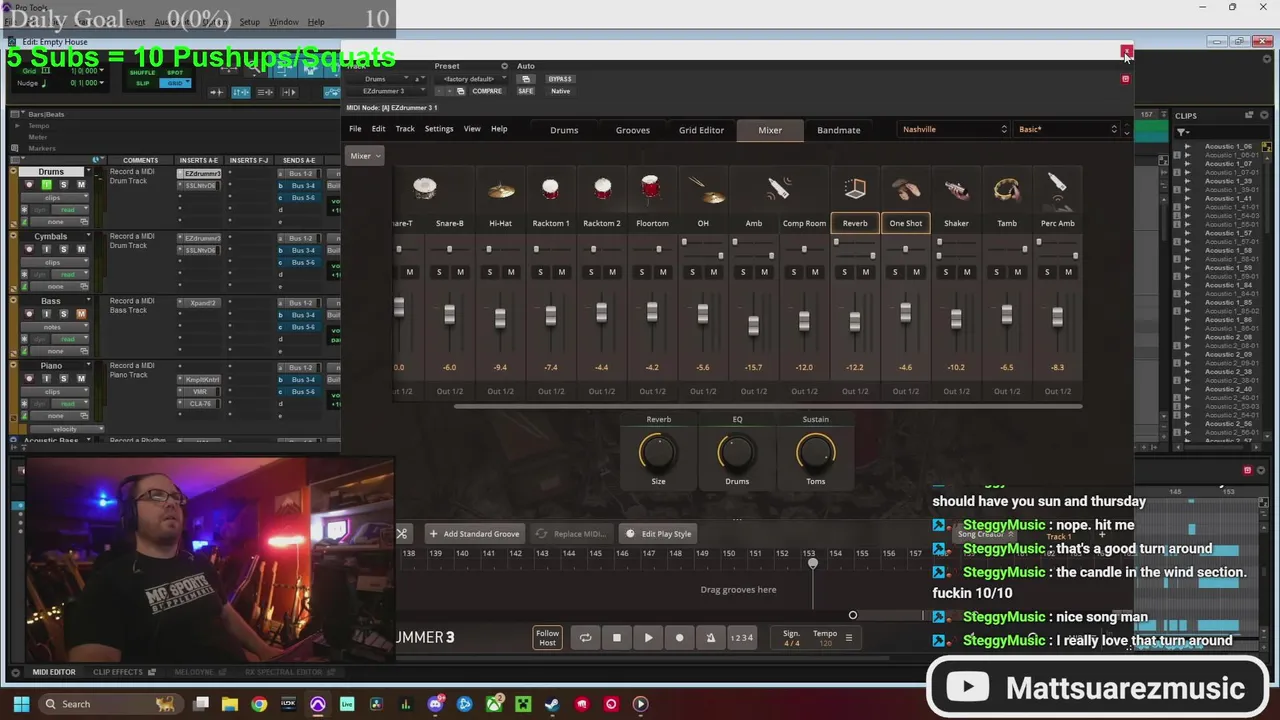Viewport: 1280px width, 720px height.
Task: Open the Drums track name dropdown arrow
Action: 88,172
